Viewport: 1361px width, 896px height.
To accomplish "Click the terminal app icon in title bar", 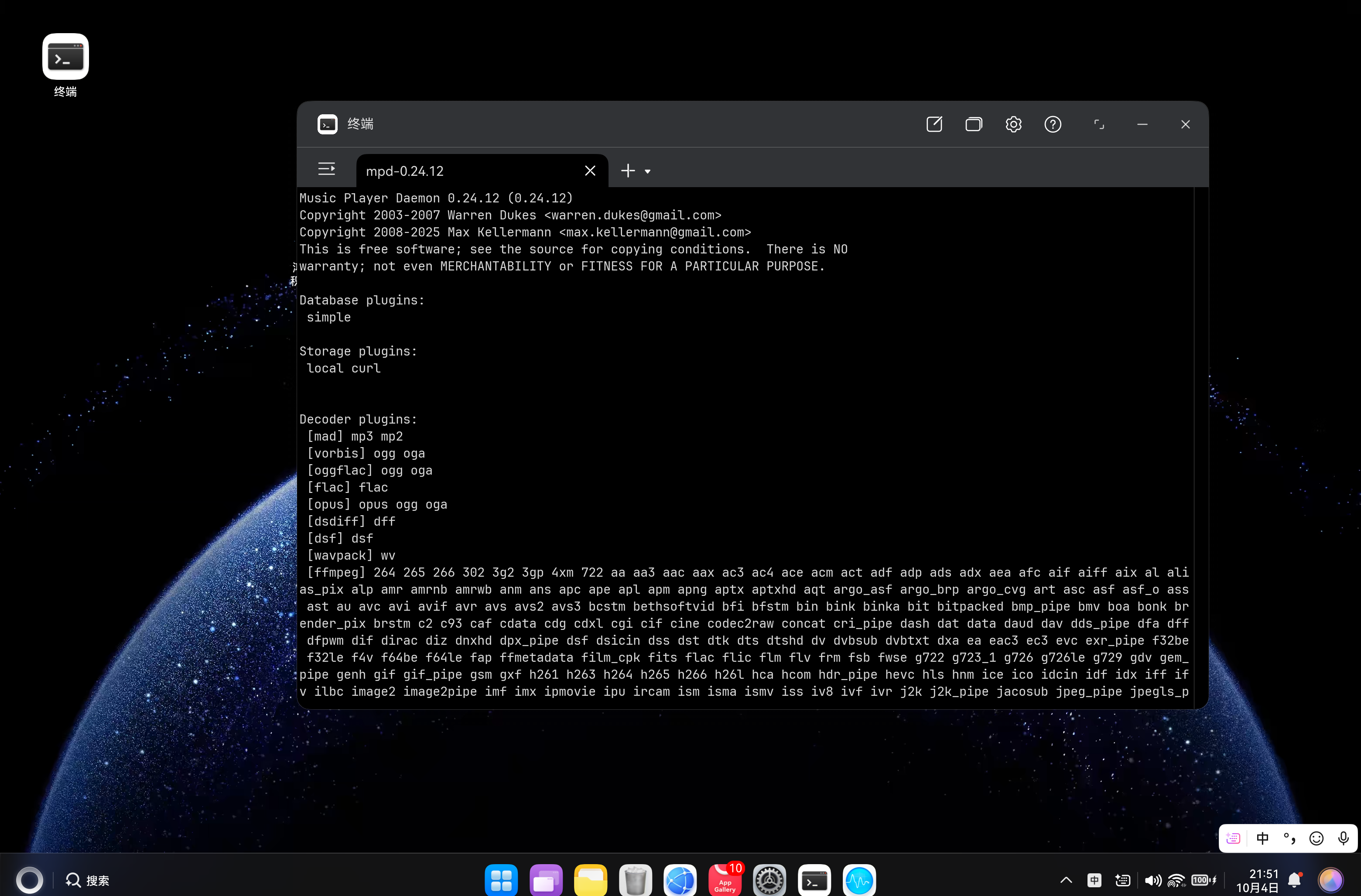I will (327, 124).
